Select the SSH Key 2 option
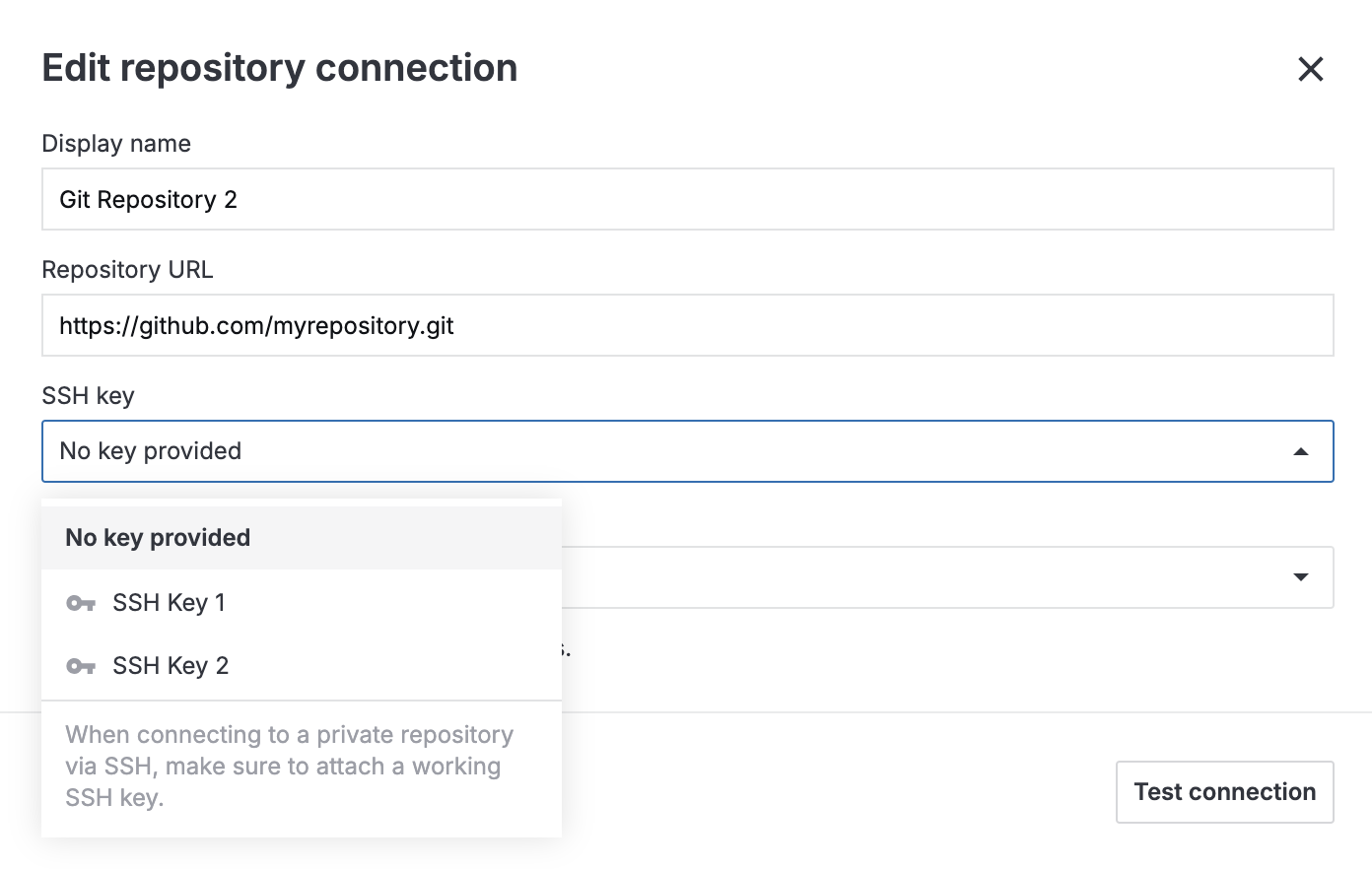 (x=171, y=666)
